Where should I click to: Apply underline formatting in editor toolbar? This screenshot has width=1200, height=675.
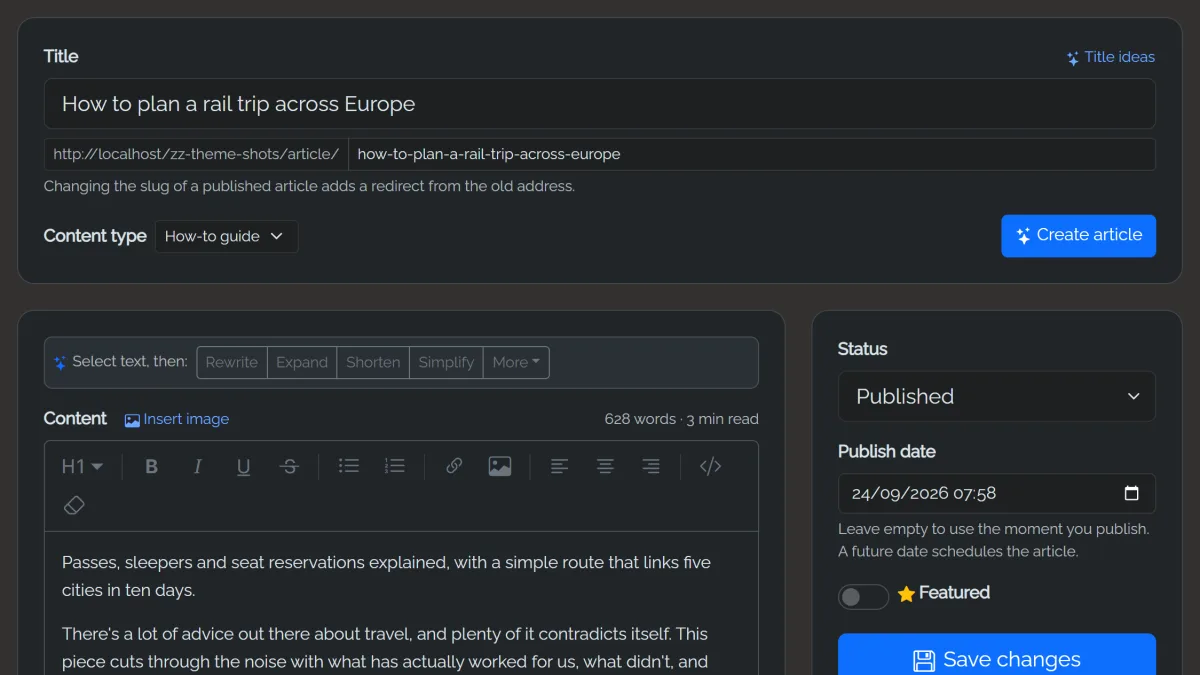pyautogui.click(x=243, y=466)
